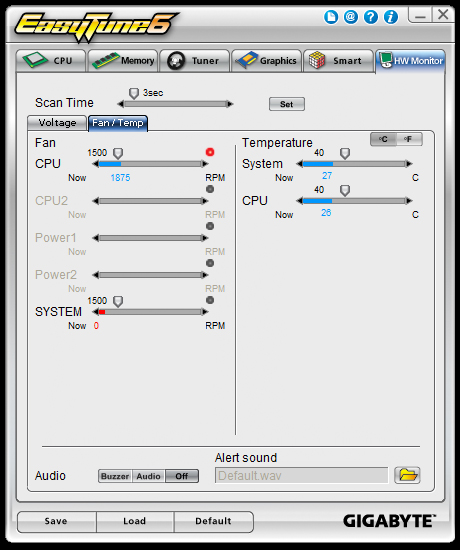Switch to the CPU tab
460x550 pixels.
click(51, 61)
